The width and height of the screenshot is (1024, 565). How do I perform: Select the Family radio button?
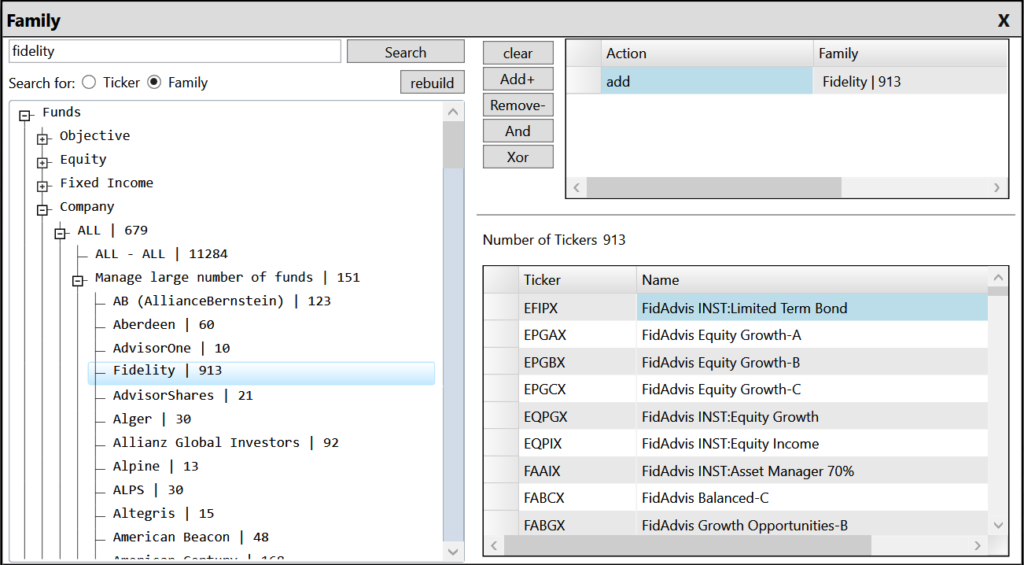(x=154, y=83)
